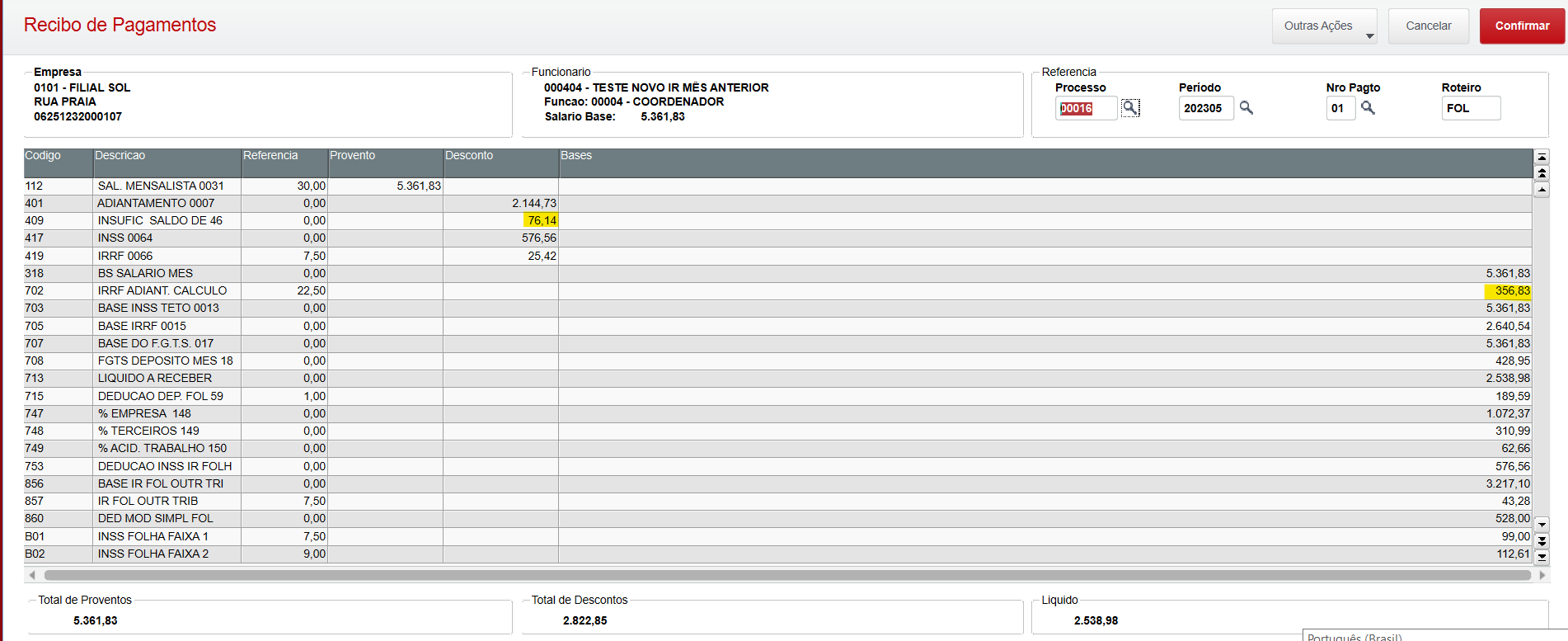This screenshot has width=1568, height=641.
Task: Click the desconto value 25,42
Action: tap(542, 256)
